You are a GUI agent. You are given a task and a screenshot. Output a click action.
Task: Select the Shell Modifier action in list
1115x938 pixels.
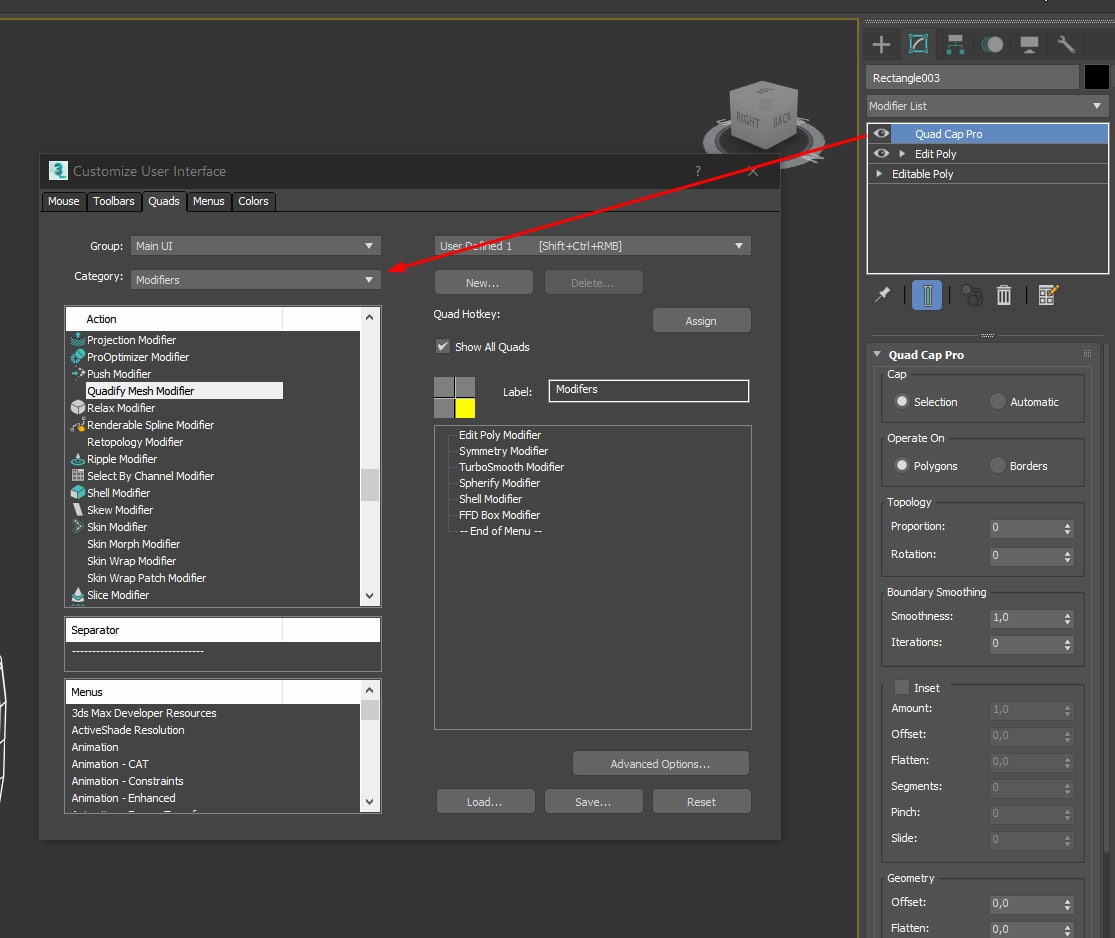point(118,494)
